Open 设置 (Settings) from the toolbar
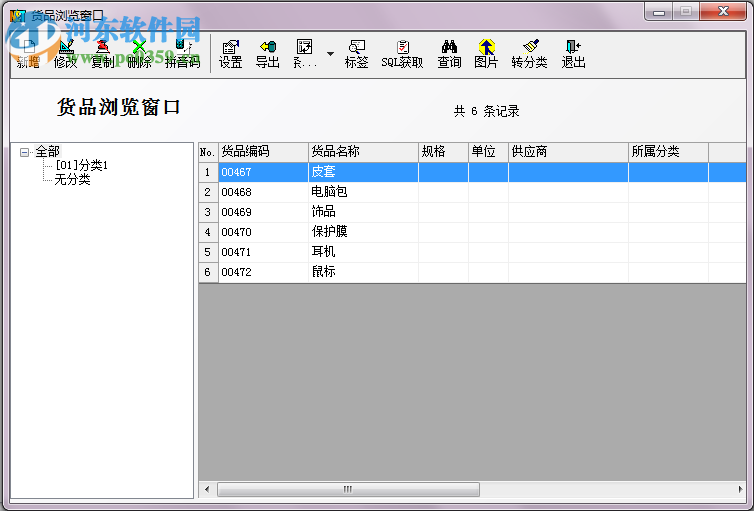This screenshot has height=511, width=754. [x=231, y=53]
